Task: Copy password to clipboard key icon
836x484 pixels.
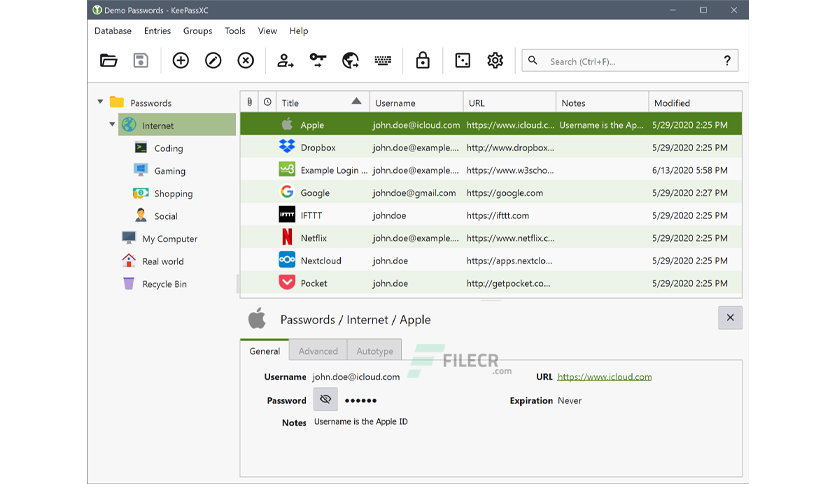Action: [x=318, y=60]
